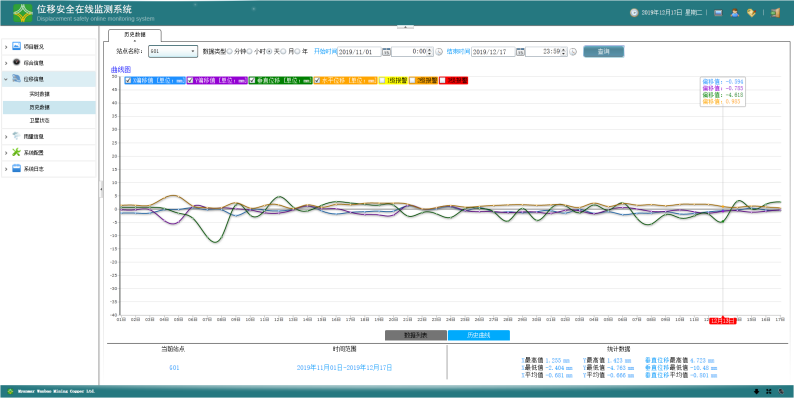Open the start date calendar picker icon
This screenshot has height=398, width=794.
click(386, 52)
